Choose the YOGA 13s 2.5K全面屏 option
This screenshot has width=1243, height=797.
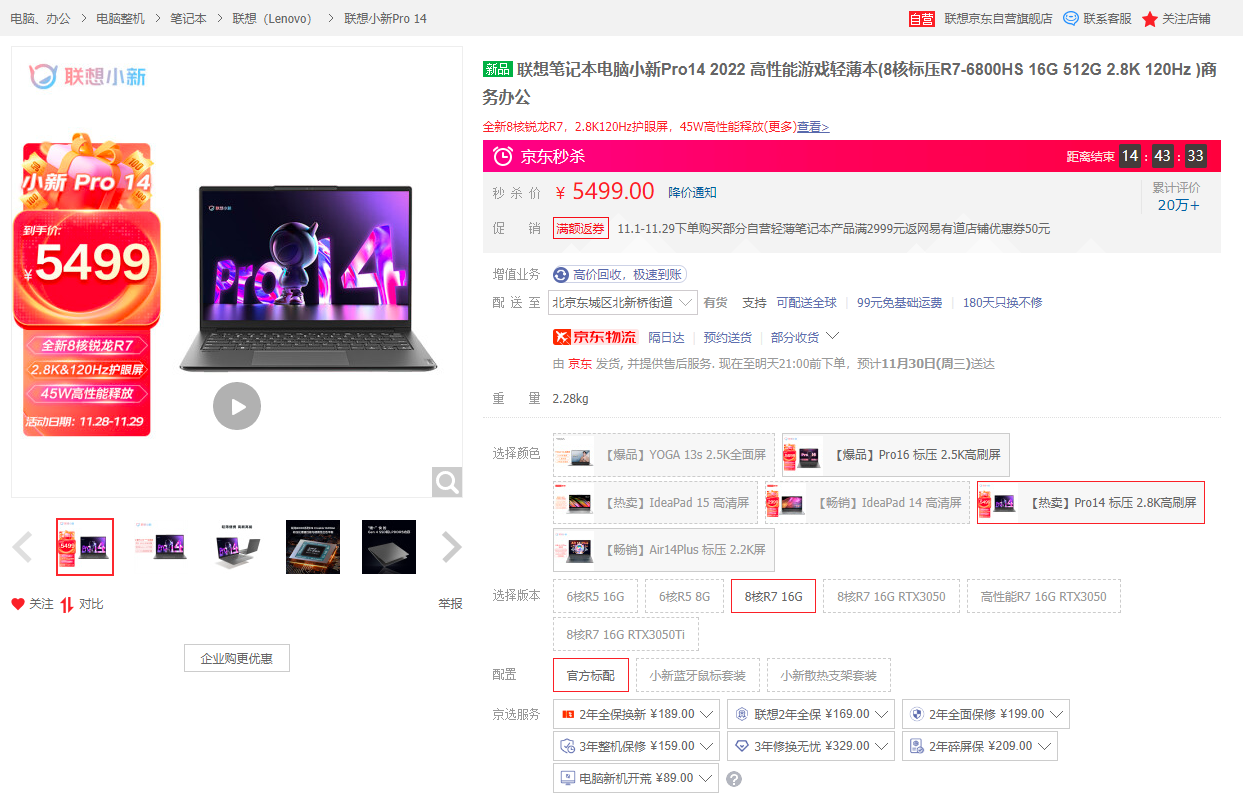[664, 455]
